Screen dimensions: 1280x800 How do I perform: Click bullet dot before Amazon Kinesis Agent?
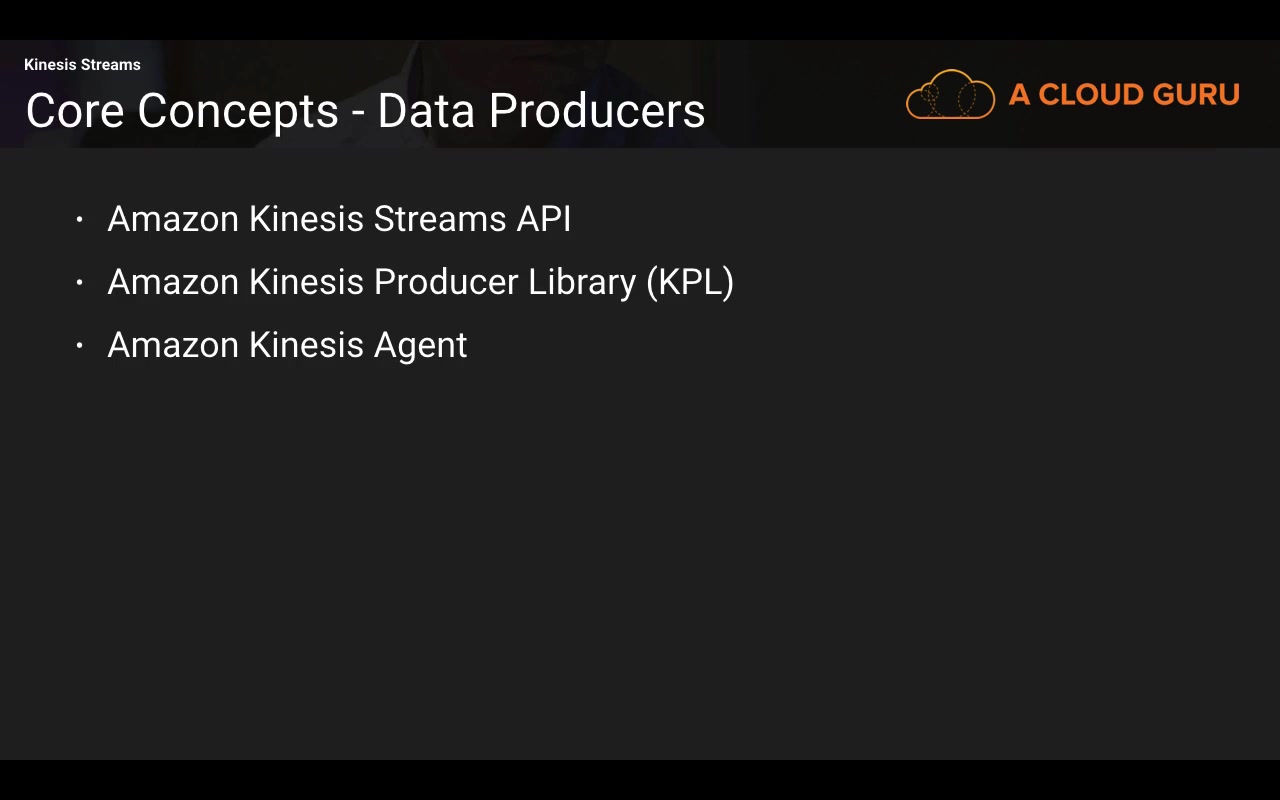coord(79,346)
